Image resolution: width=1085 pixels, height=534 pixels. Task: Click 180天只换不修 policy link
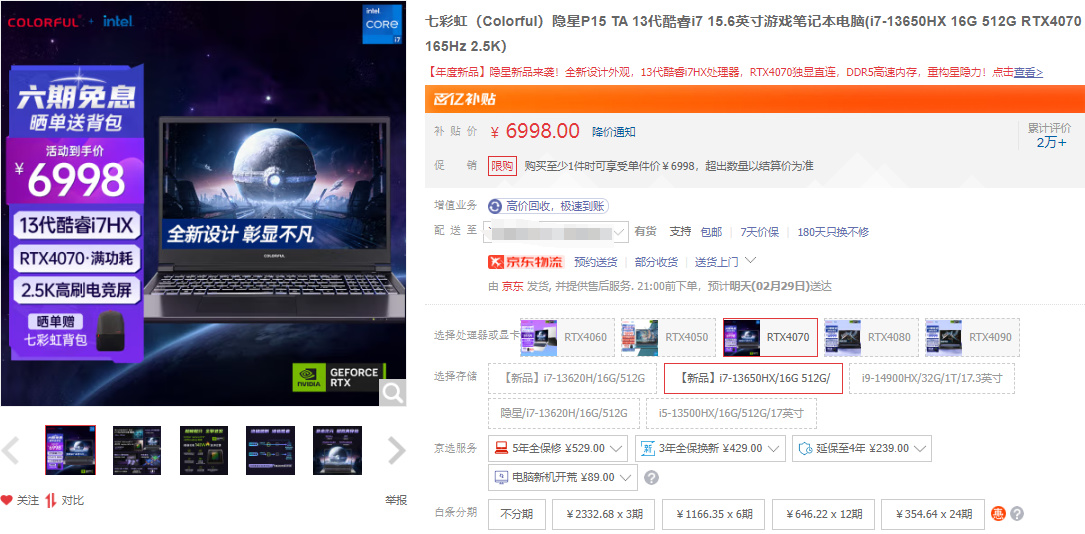833,232
